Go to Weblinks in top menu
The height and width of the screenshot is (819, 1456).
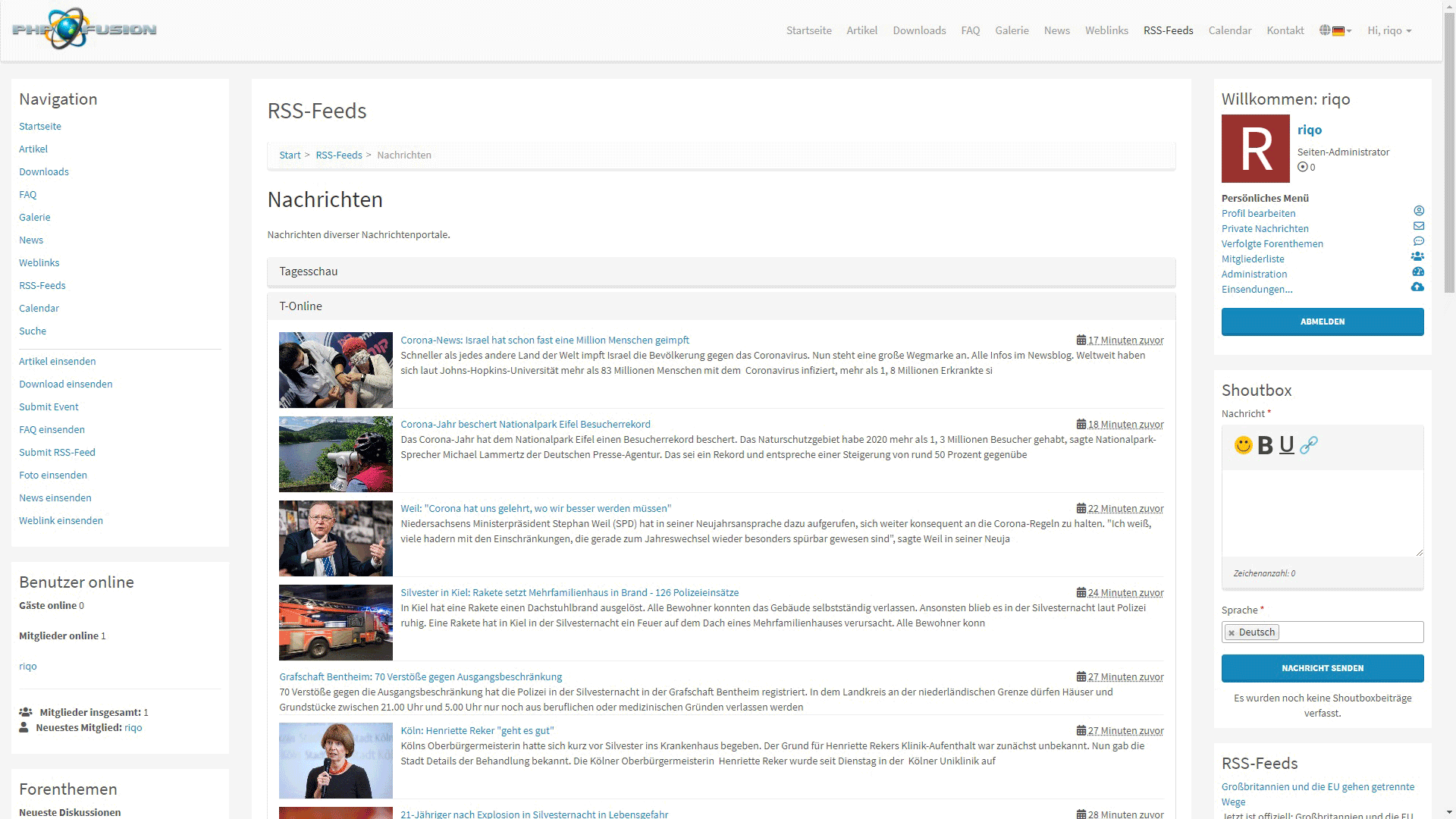[1106, 30]
